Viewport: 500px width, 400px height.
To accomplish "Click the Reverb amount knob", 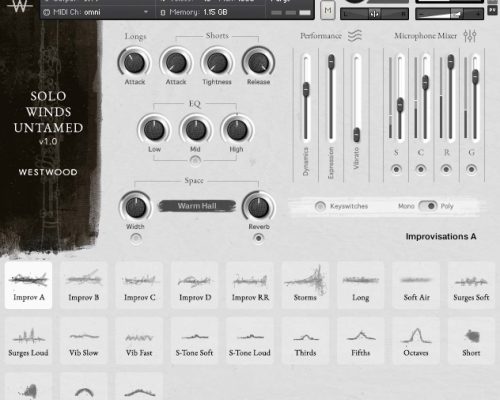I will click(258, 207).
